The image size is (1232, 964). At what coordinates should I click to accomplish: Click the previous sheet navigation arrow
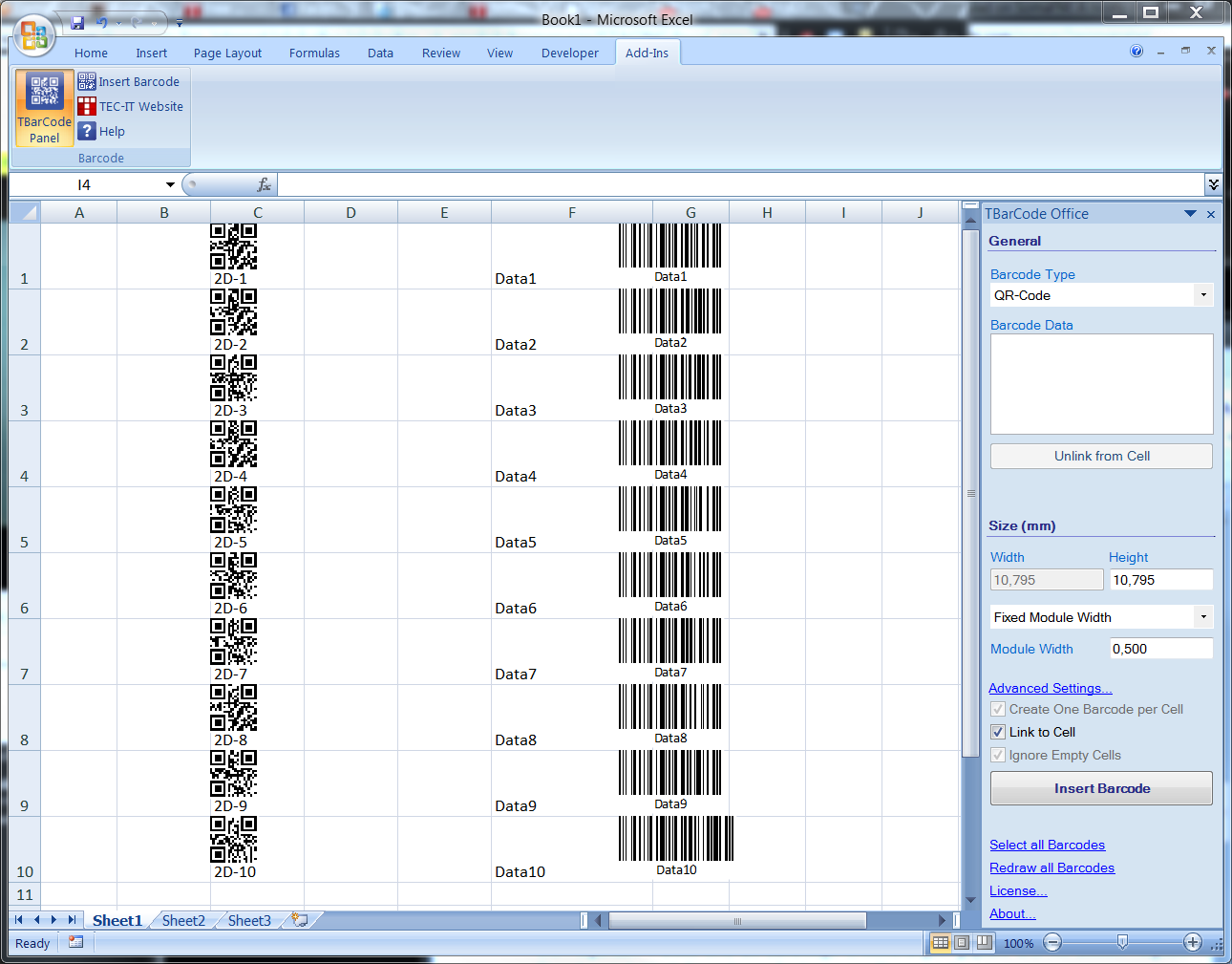click(x=36, y=920)
